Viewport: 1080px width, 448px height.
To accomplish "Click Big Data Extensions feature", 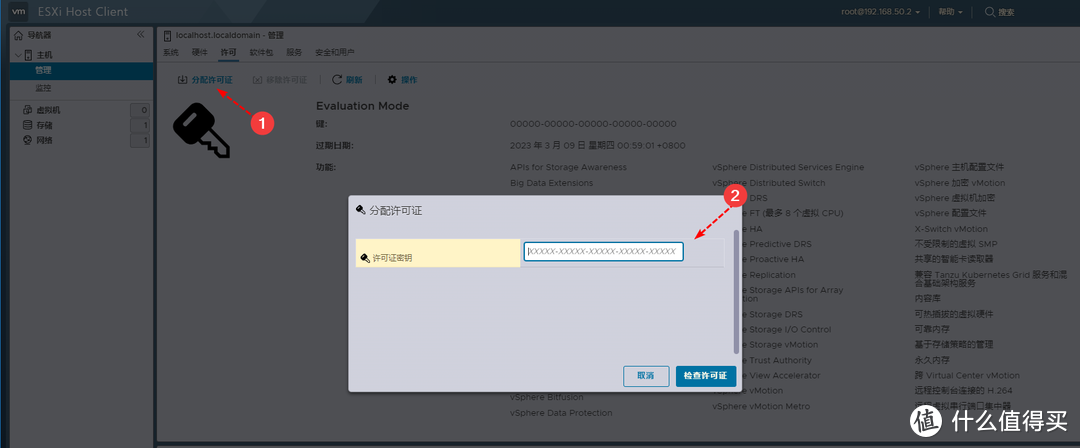I will tap(551, 183).
